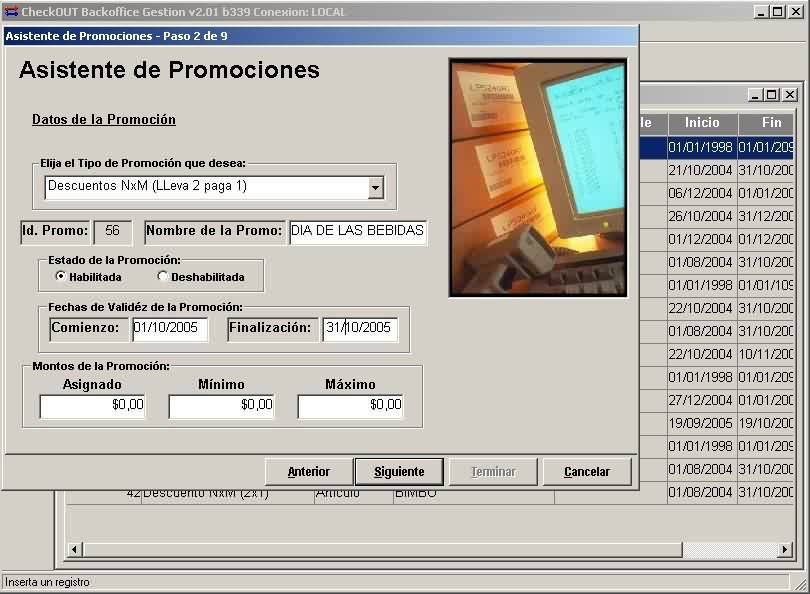The width and height of the screenshot is (810, 594).
Task: Close the promotions list child window
Action: (790, 95)
